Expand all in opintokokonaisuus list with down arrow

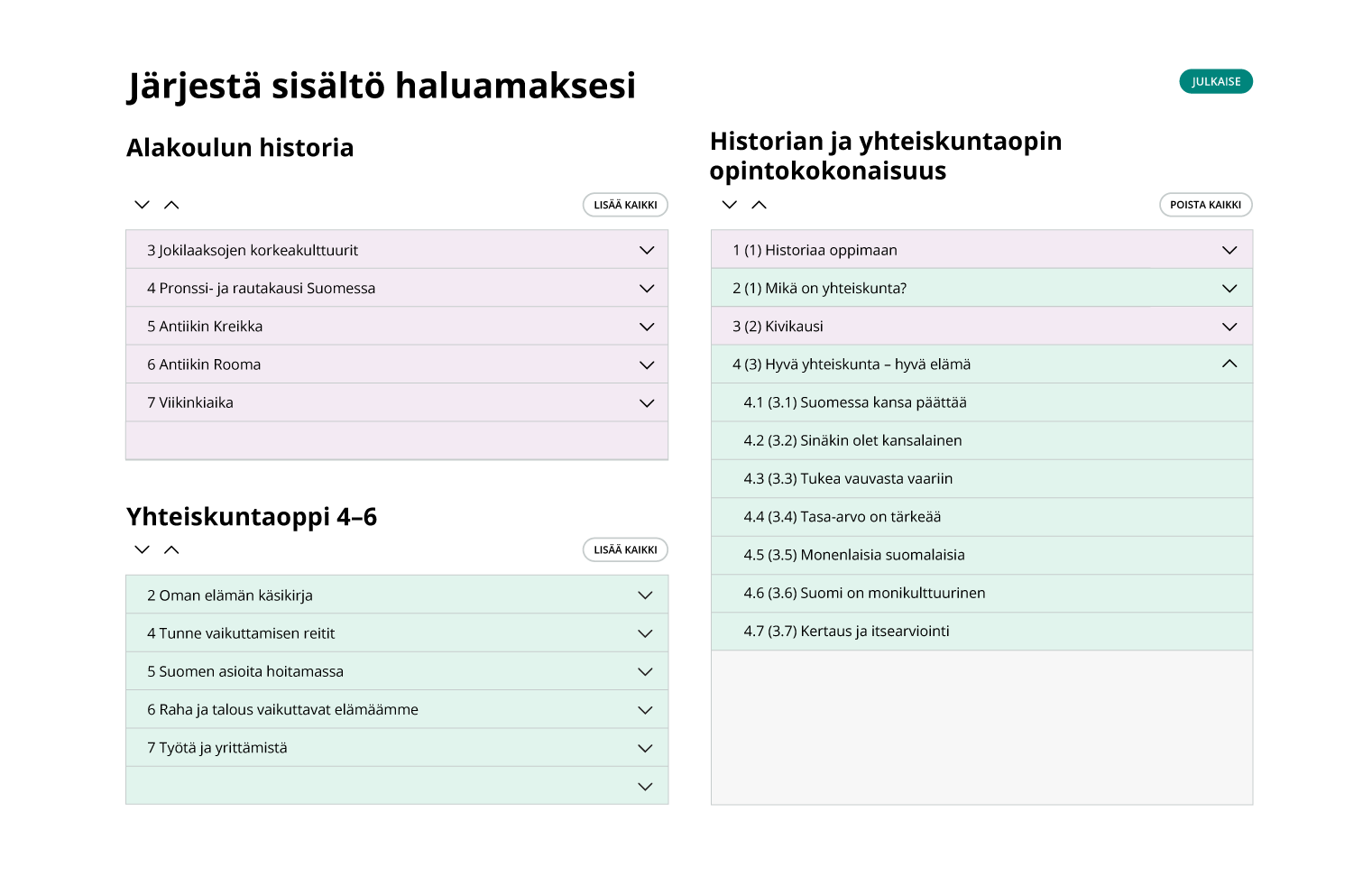(x=730, y=205)
